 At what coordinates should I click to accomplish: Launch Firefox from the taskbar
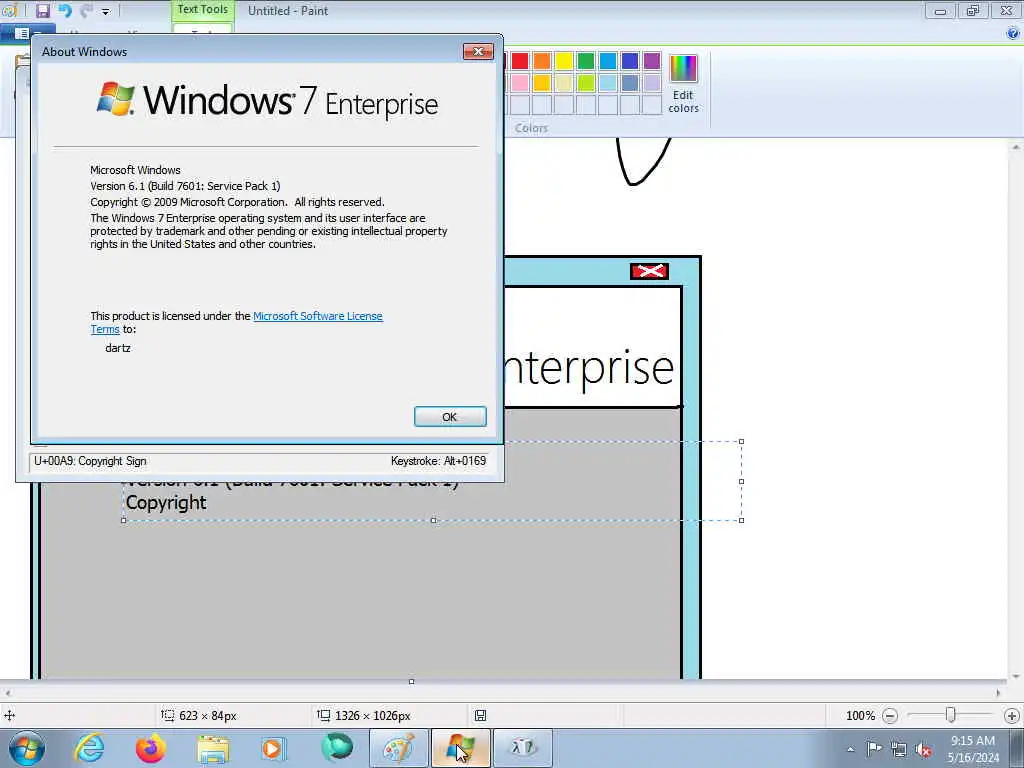click(x=151, y=748)
